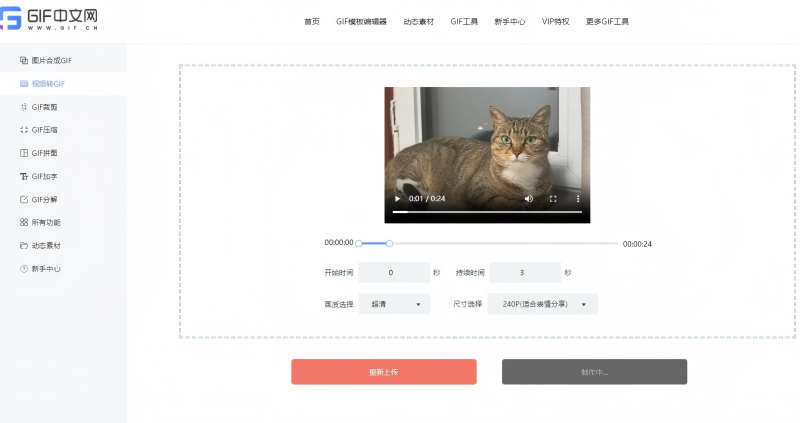The height and width of the screenshot is (423, 800).
Task: Select 所有功能 in sidebar
Action: [63, 222]
